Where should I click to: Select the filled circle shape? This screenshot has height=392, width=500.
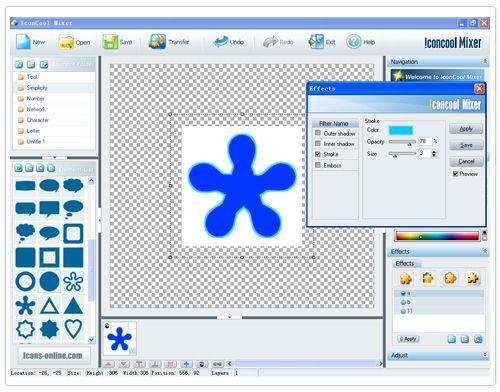pyautogui.click(x=49, y=282)
